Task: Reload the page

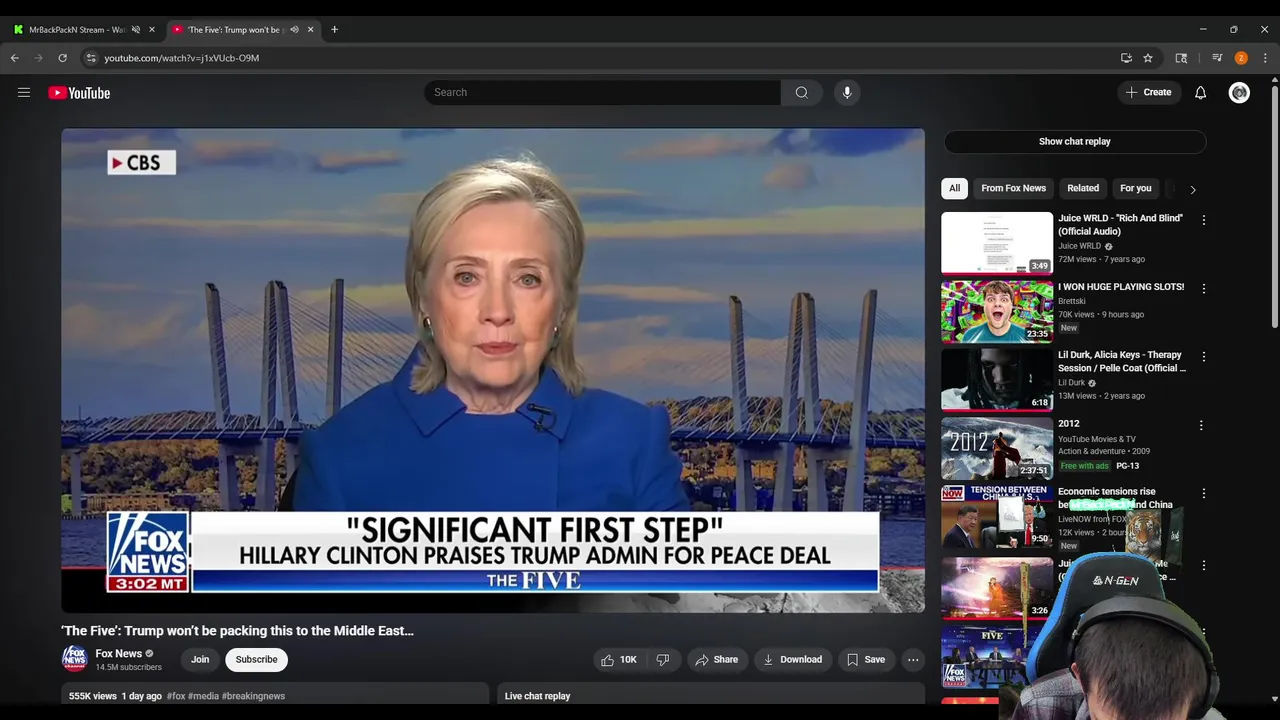Action: (x=62, y=58)
